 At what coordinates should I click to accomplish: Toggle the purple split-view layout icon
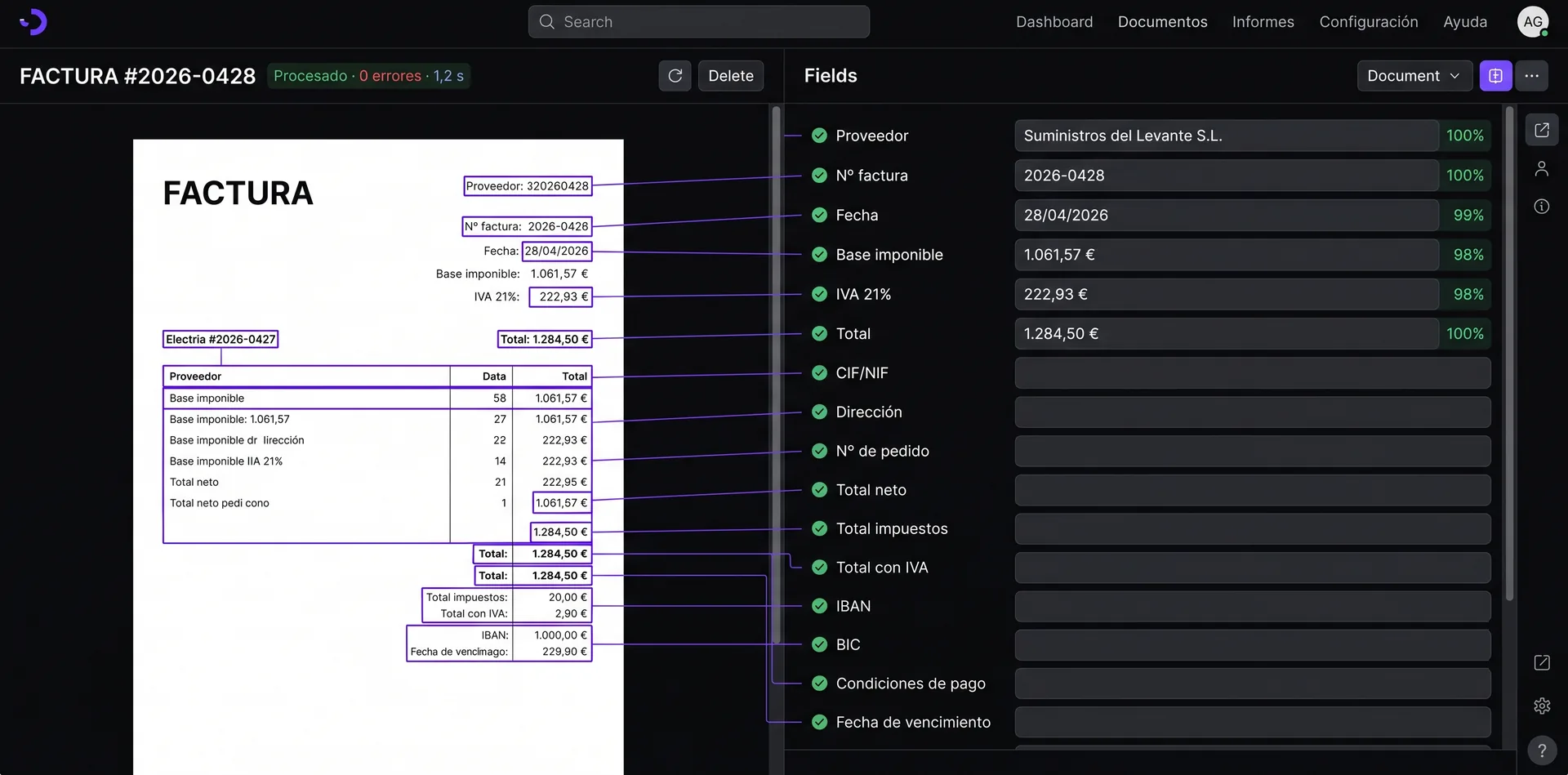coord(1495,76)
